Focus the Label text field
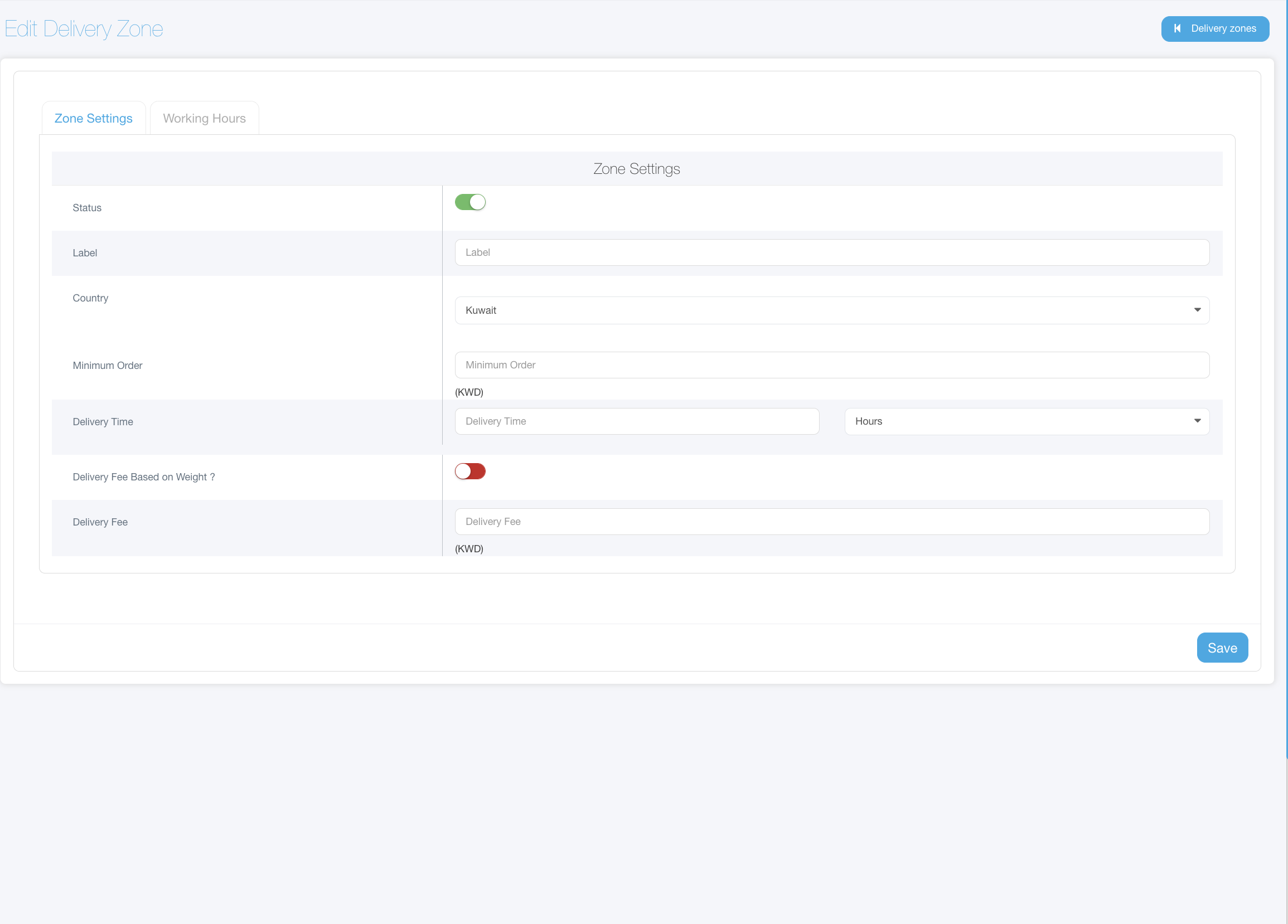1288x924 pixels. coord(831,252)
